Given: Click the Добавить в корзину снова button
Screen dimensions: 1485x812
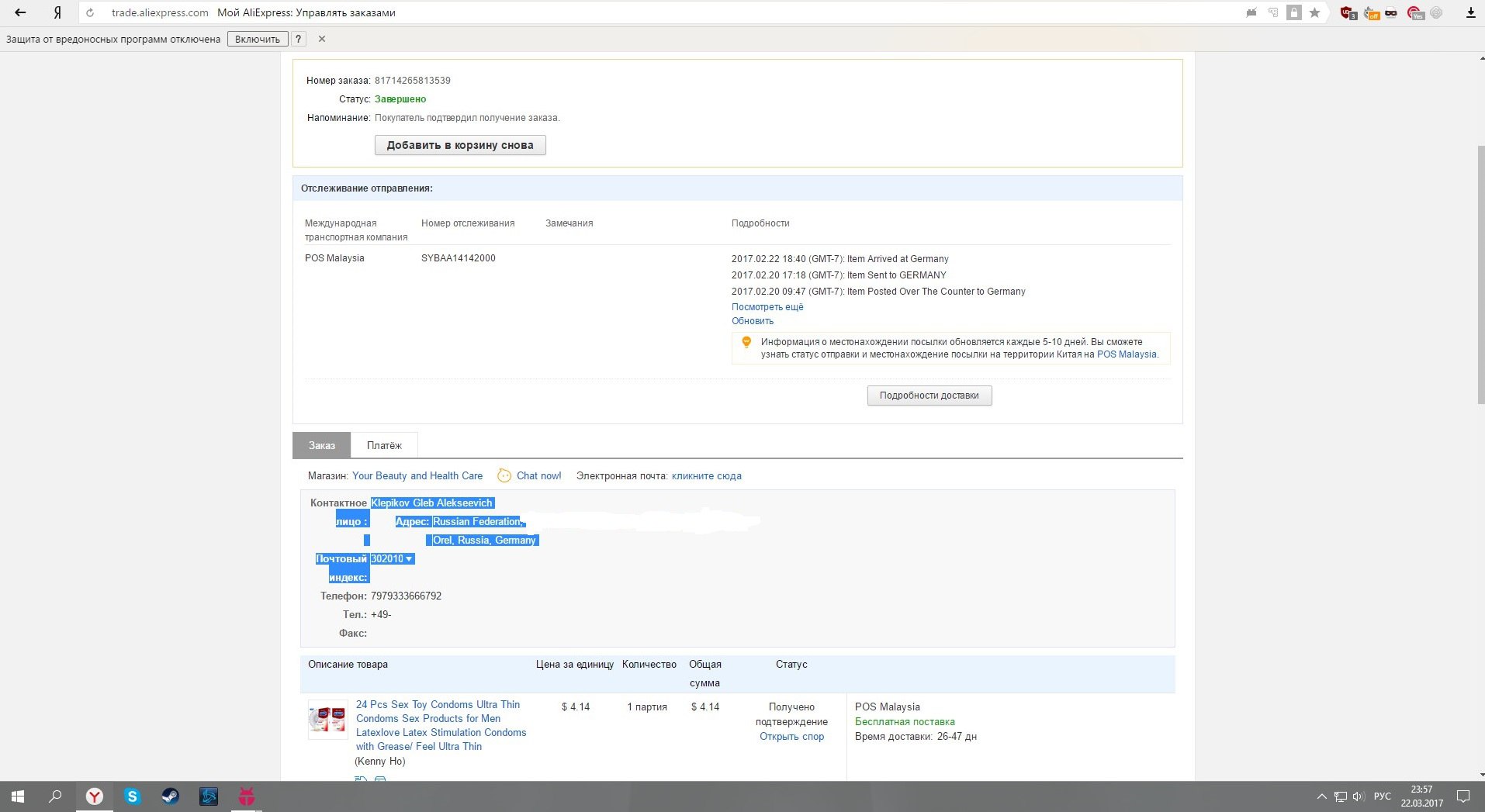Looking at the screenshot, I should click(460, 145).
